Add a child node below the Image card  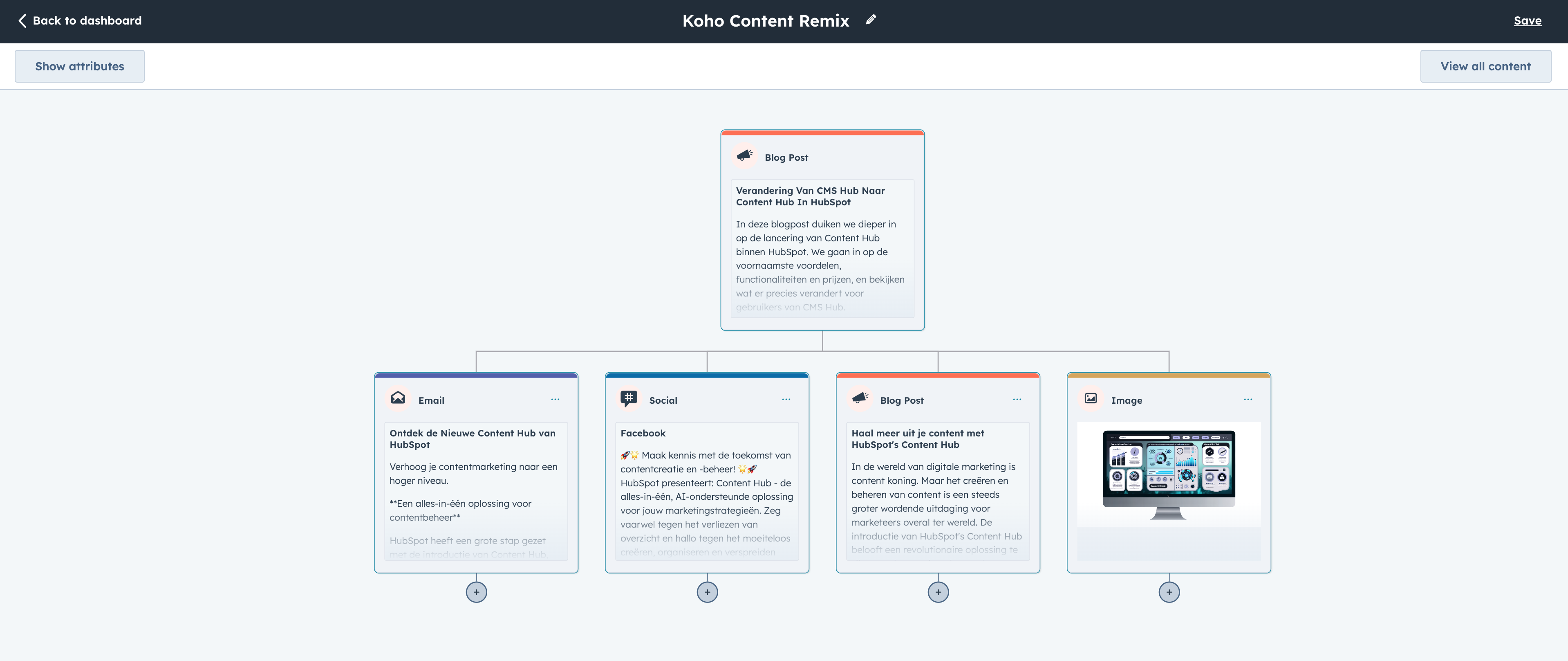click(1169, 592)
